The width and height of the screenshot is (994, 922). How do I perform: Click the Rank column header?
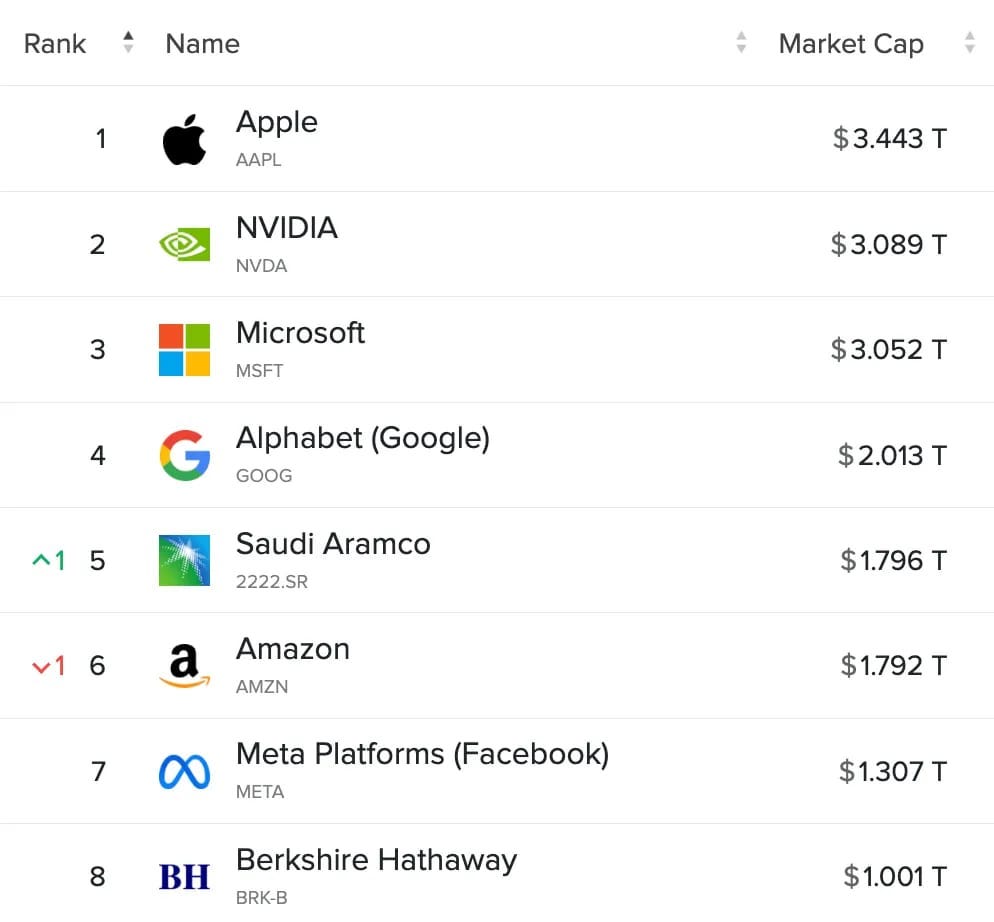point(55,44)
